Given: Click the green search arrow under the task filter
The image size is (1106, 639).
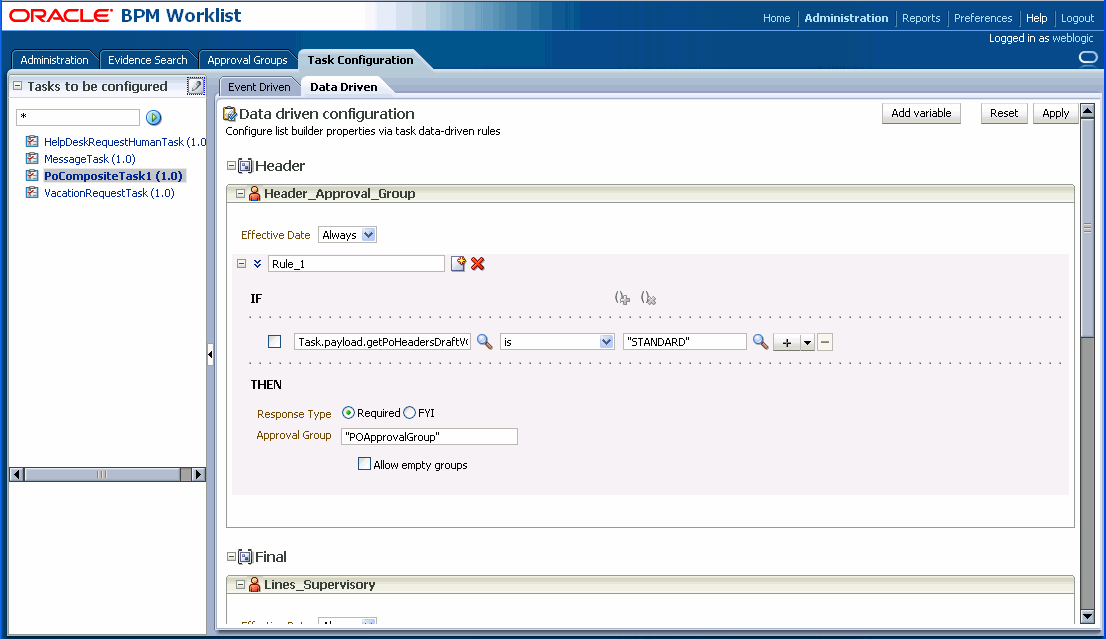Looking at the screenshot, I should point(153,117).
